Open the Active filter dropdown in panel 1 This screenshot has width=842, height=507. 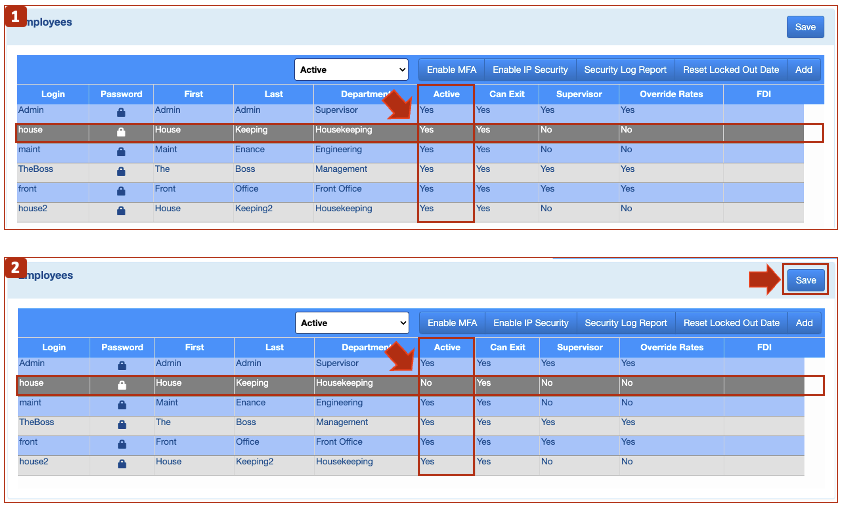(352, 70)
